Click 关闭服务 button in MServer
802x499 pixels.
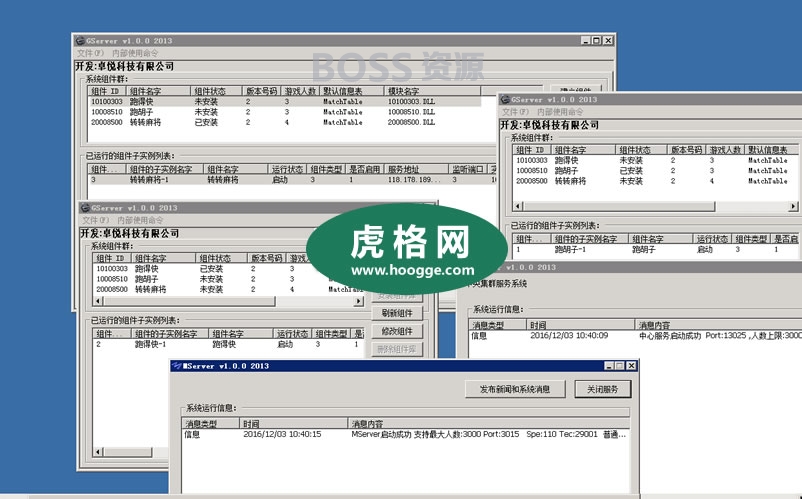click(x=603, y=389)
